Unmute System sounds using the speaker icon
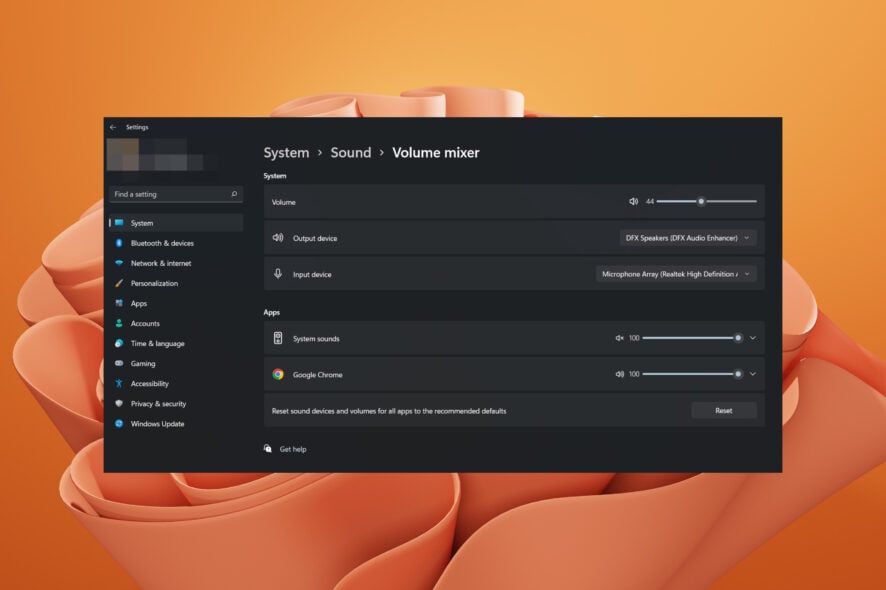886x590 pixels. click(x=619, y=338)
